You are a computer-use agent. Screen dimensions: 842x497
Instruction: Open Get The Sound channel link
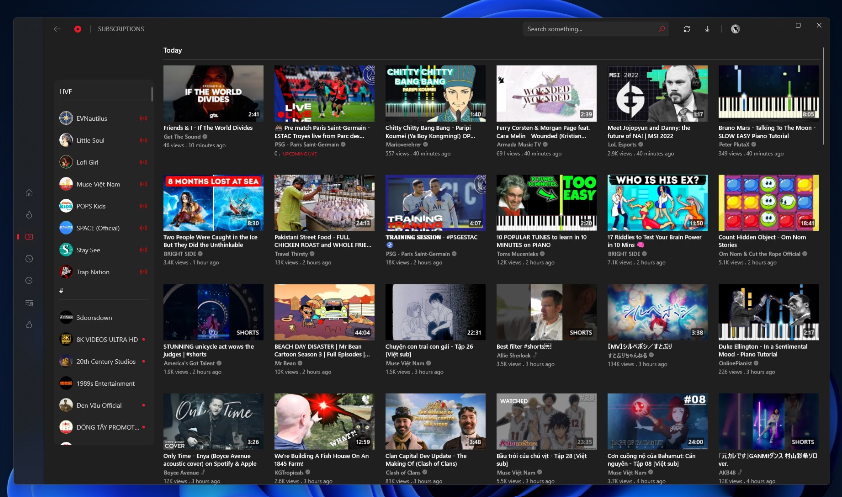click(x=182, y=137)
